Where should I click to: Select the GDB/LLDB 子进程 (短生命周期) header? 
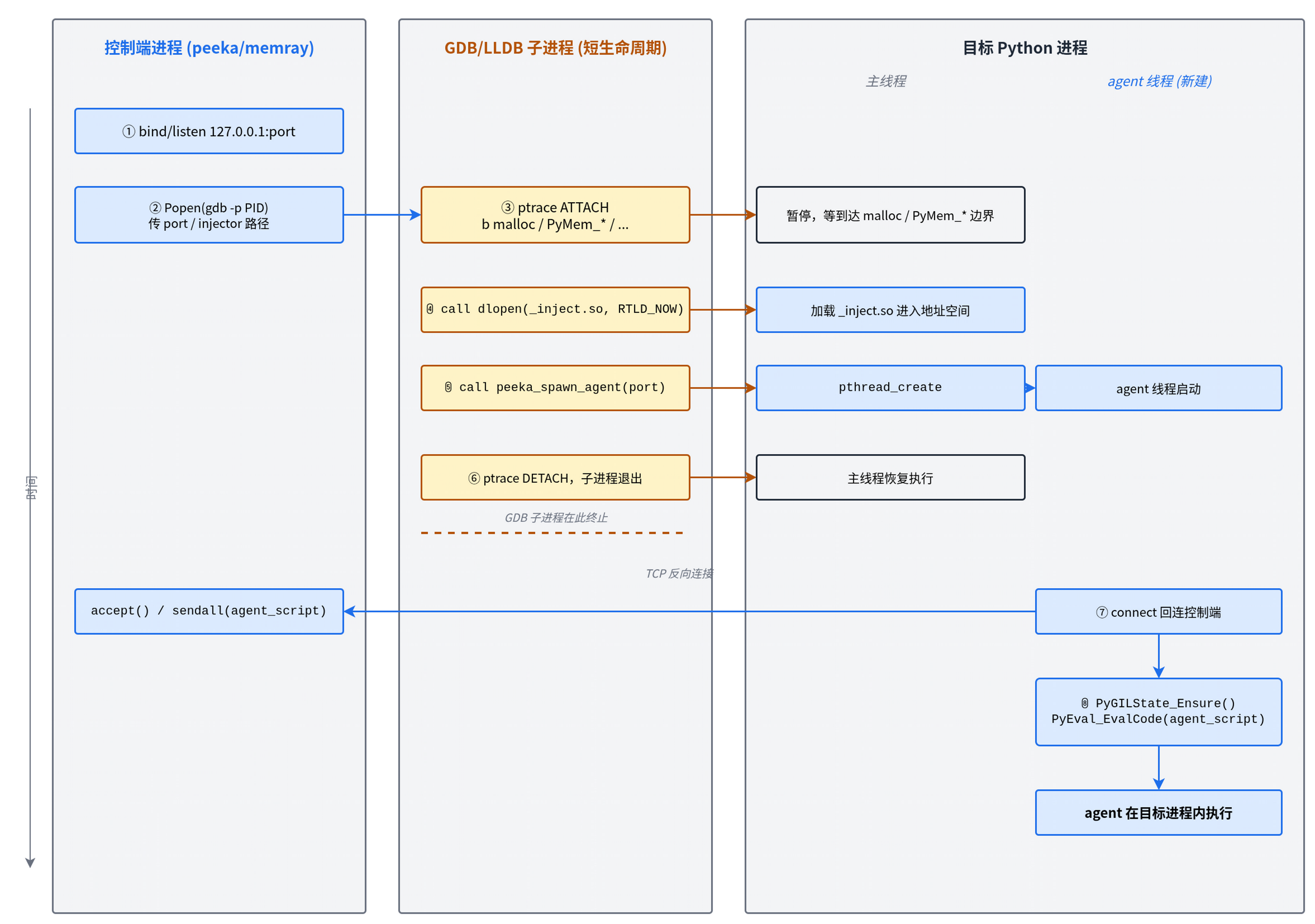coord(555,47)
